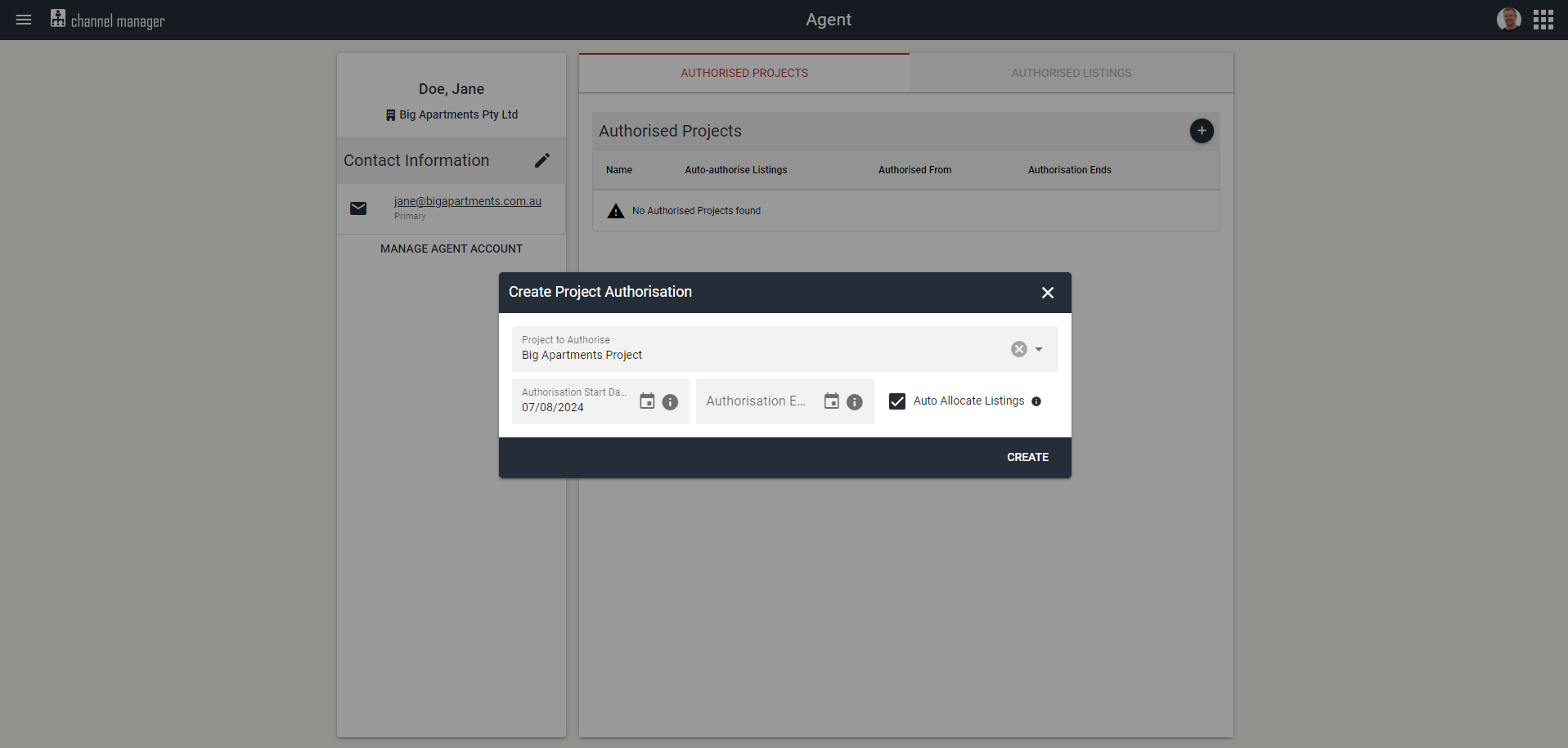Select the Authorised Projects tab
The image size is (1568, 748).
744,73
